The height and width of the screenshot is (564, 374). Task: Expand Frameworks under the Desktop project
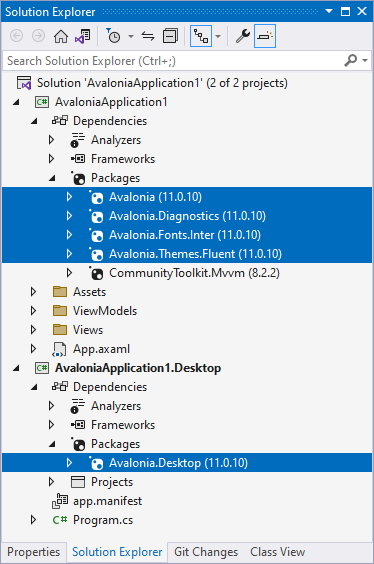[51, 425]
